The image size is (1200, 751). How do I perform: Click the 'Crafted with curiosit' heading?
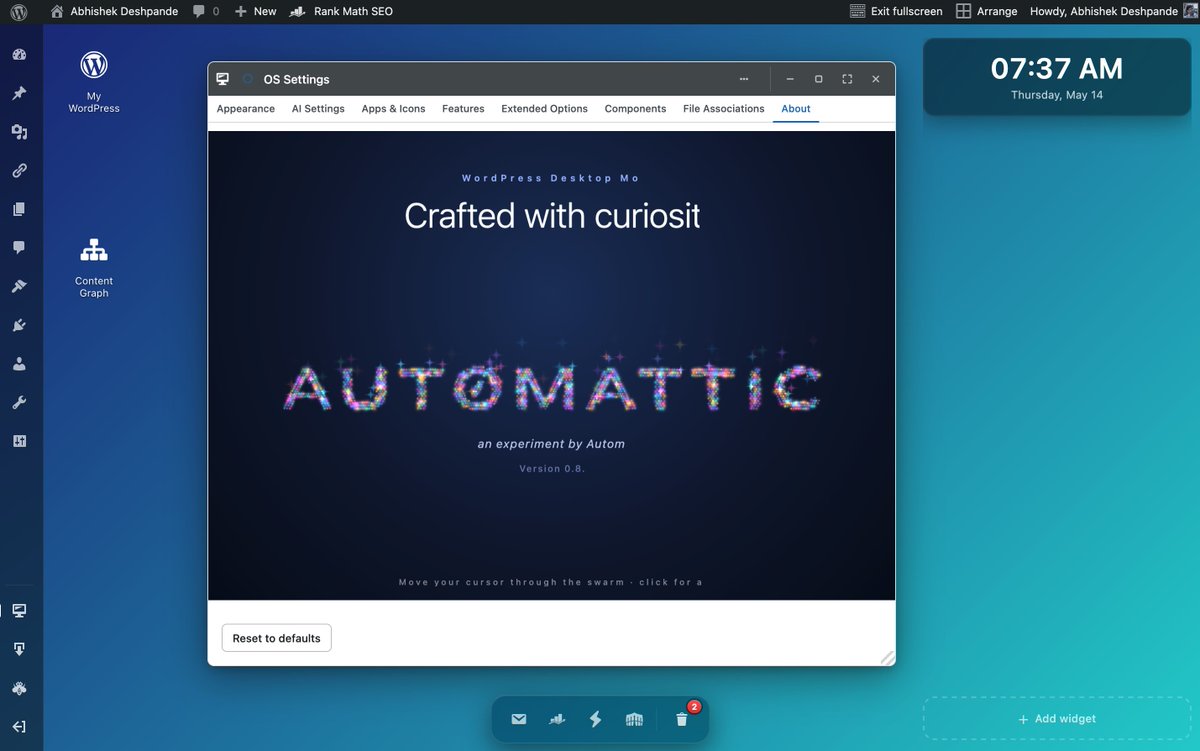[x=552, y=216]
